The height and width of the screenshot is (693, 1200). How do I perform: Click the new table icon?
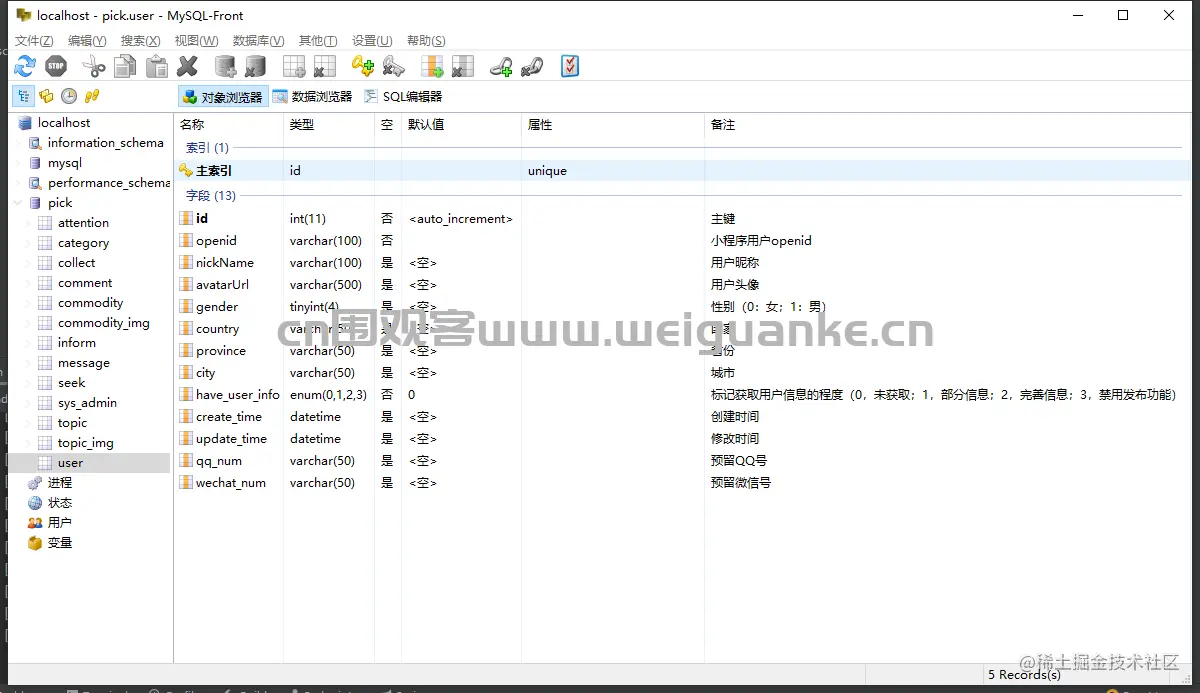pyautogui.click(x=294, y=67)
